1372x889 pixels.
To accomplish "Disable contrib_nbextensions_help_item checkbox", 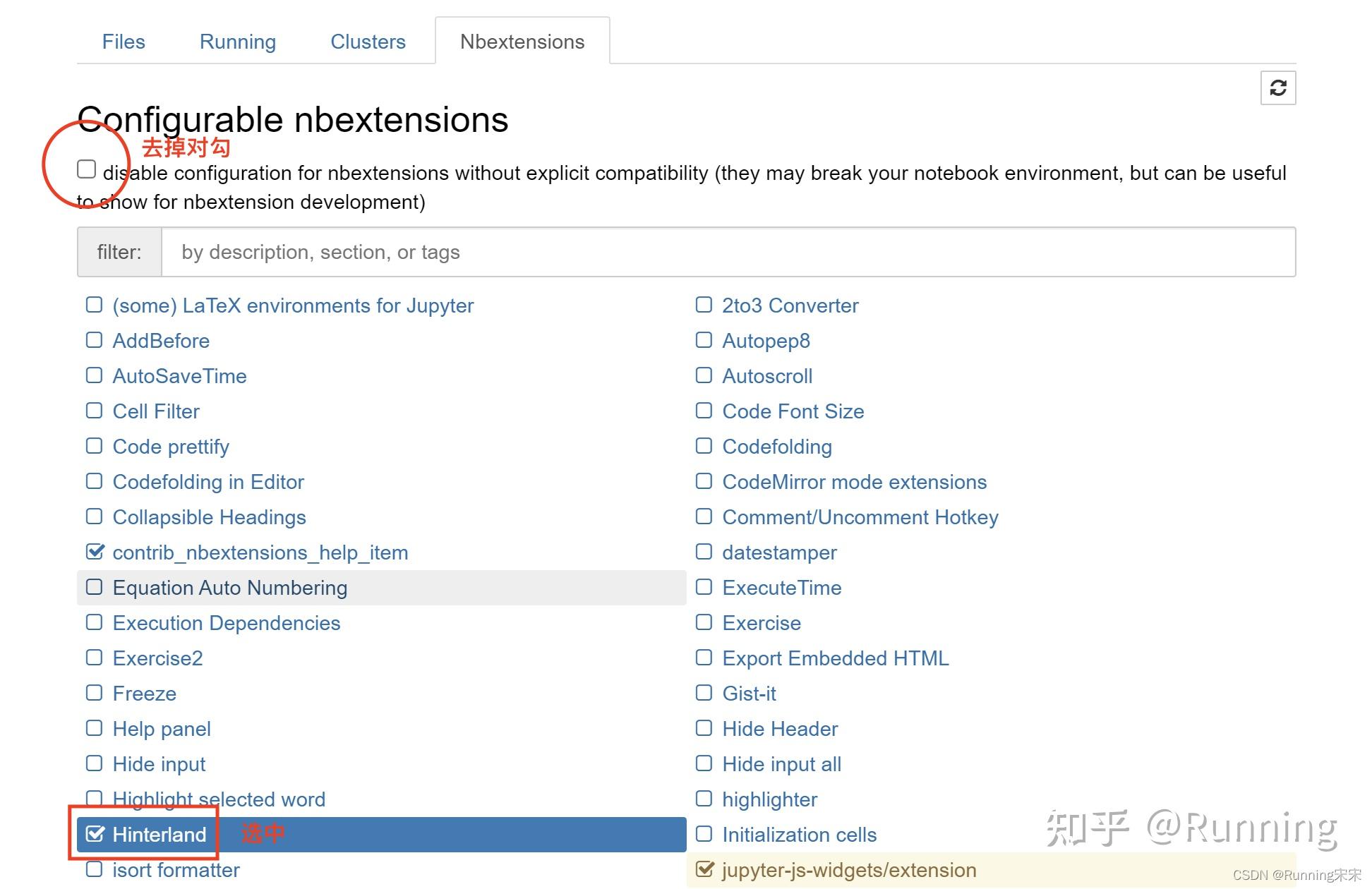I will [95, 552].
